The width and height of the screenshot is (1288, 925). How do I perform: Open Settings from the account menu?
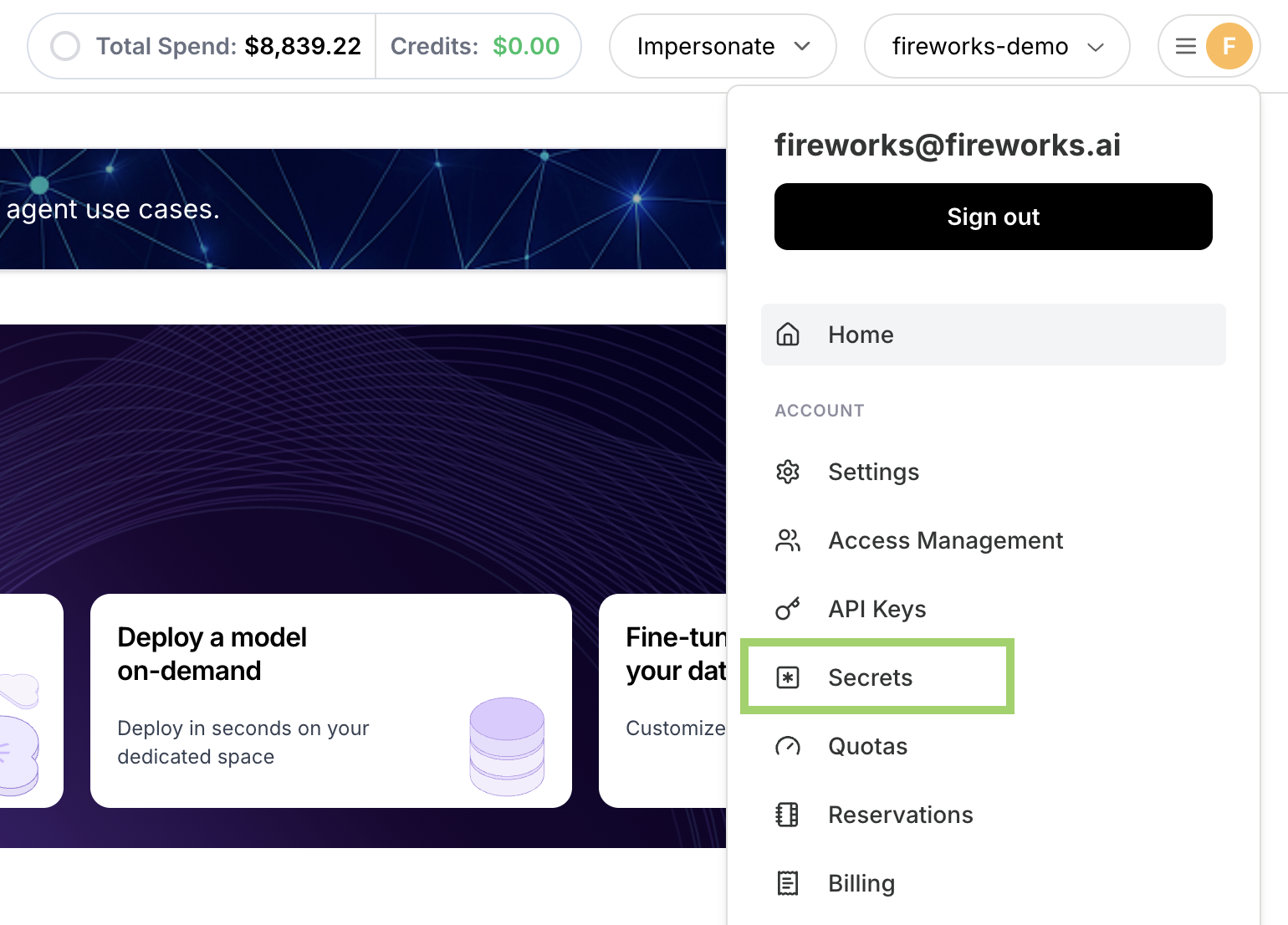[x=994, y=472]
